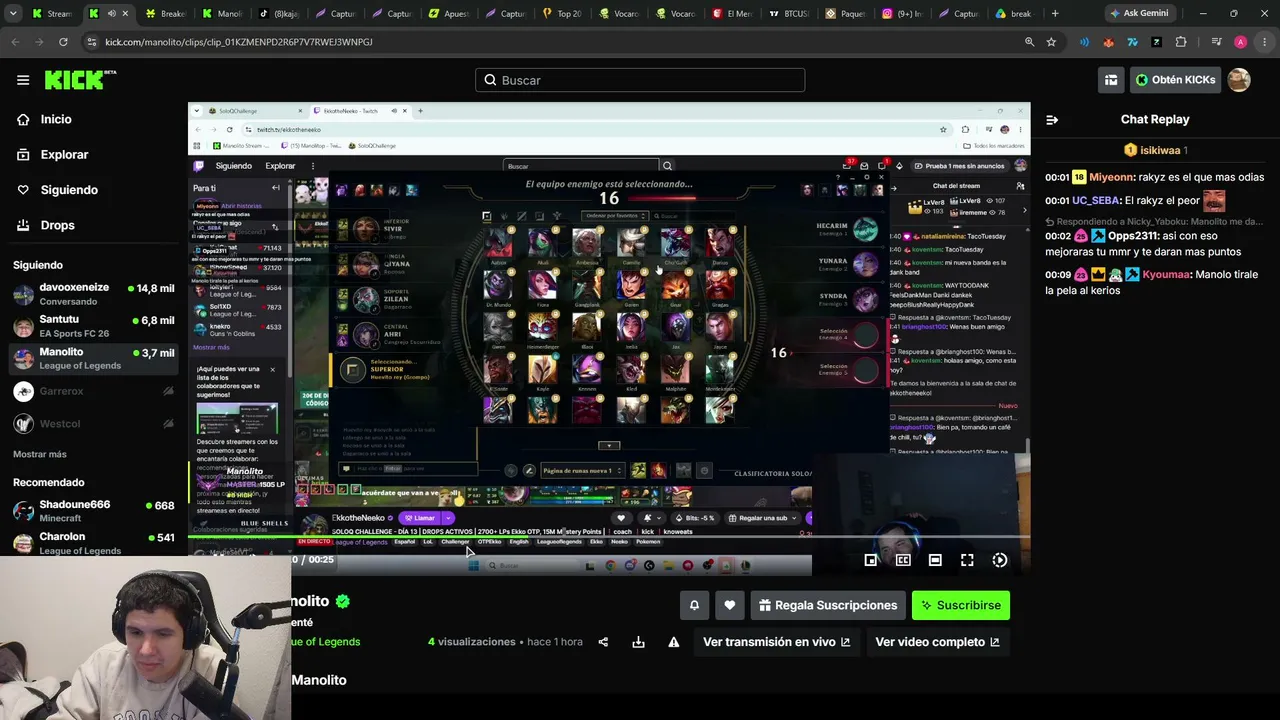Viewport: 1280px width, 720px height.
Task: Enable mini player mode
Action: coord(871,560)
